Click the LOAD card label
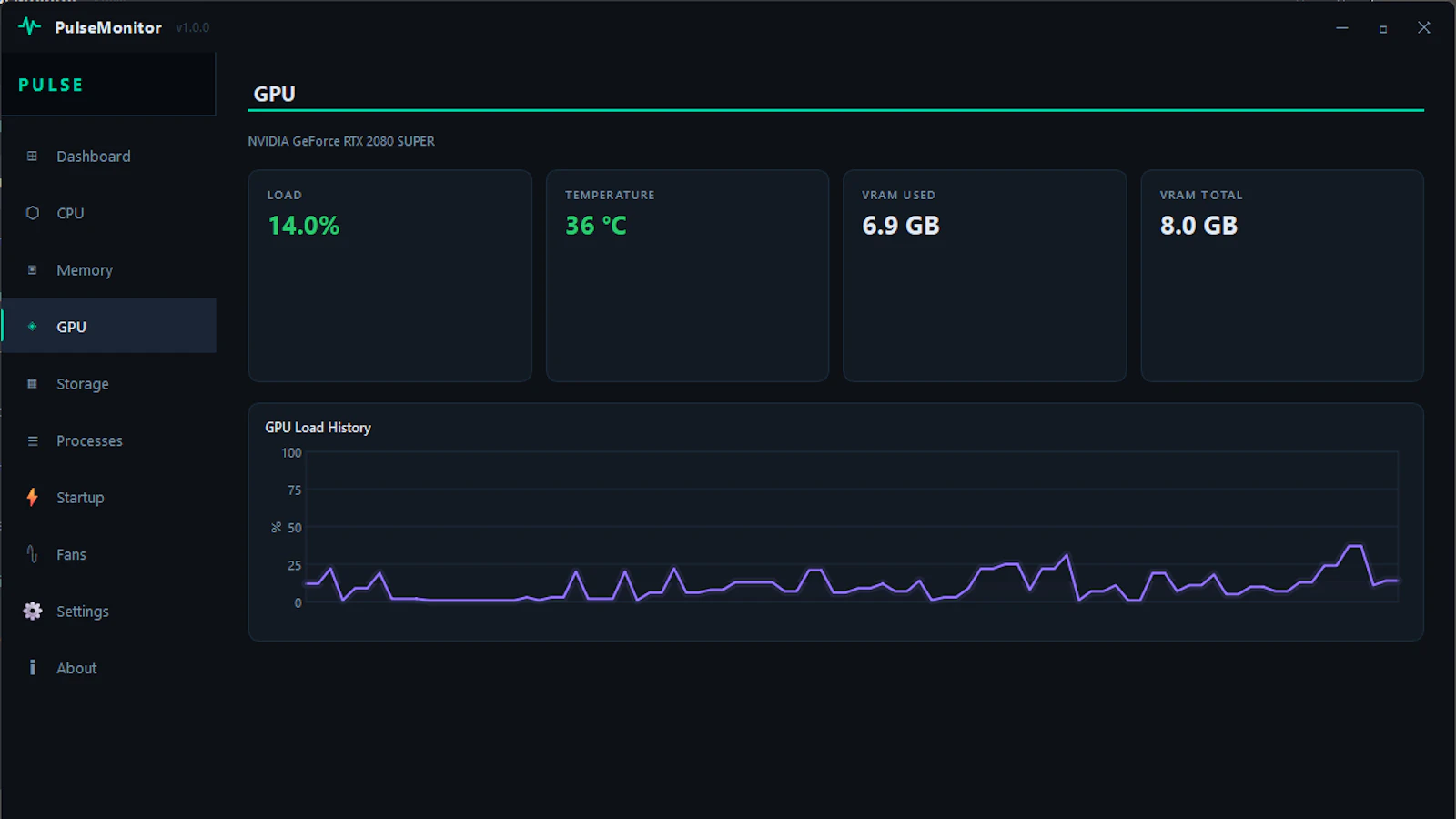The height and width of the screenshot is (819, 1456). pyautogui.click(x=284, y=195)
